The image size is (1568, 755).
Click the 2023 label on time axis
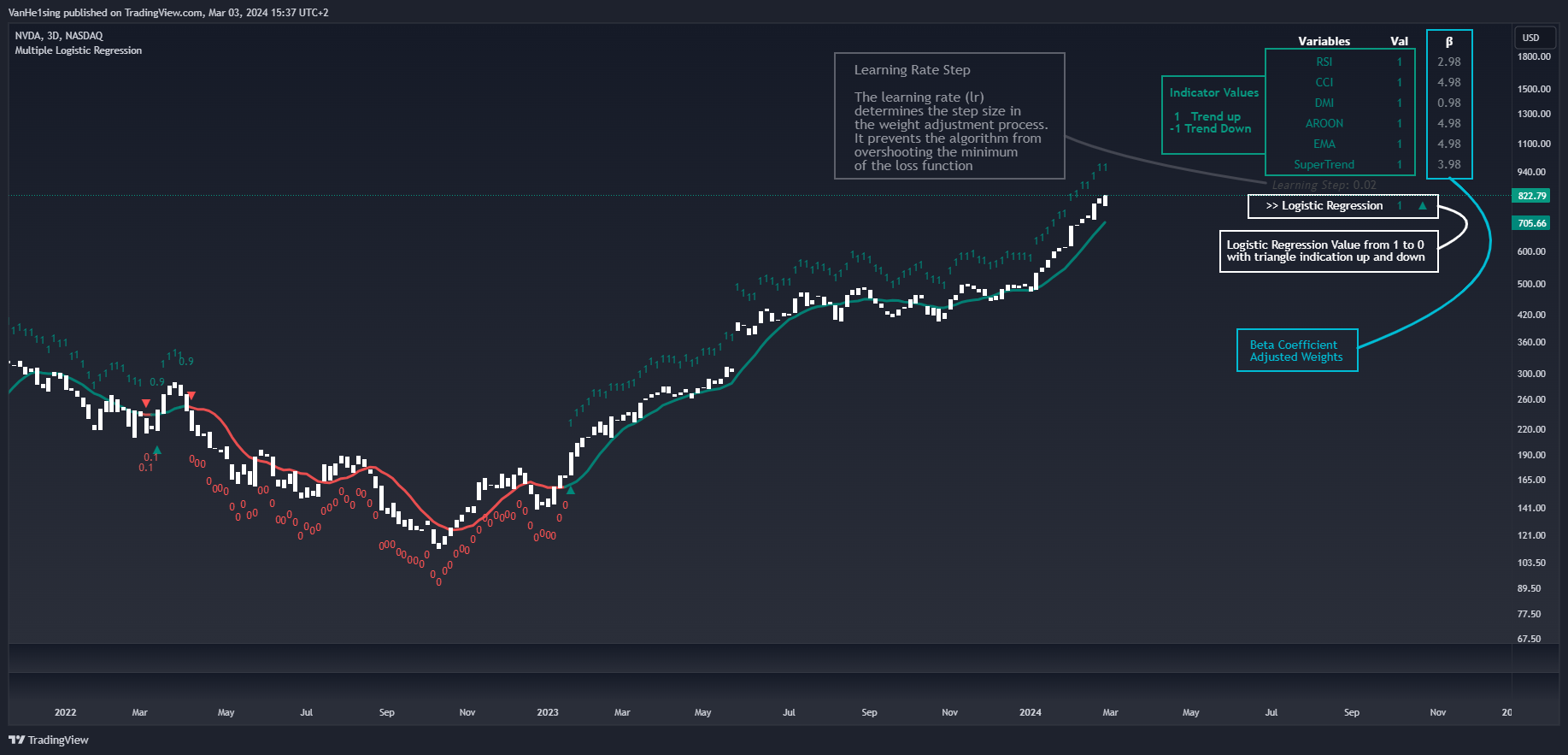[x=548, y=712]
